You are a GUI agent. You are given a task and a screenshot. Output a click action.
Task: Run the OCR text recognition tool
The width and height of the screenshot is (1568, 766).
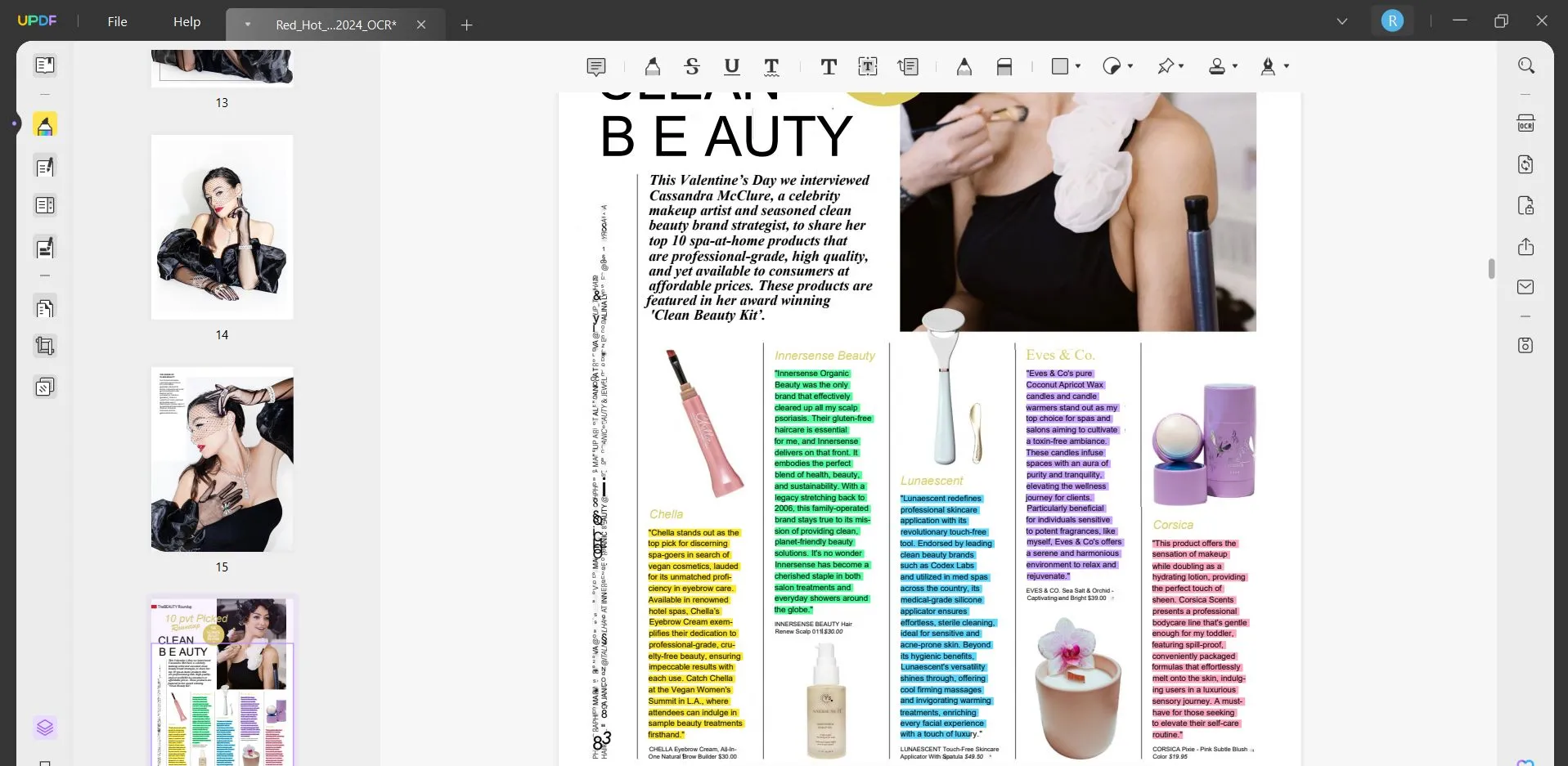click(1526, 123)
